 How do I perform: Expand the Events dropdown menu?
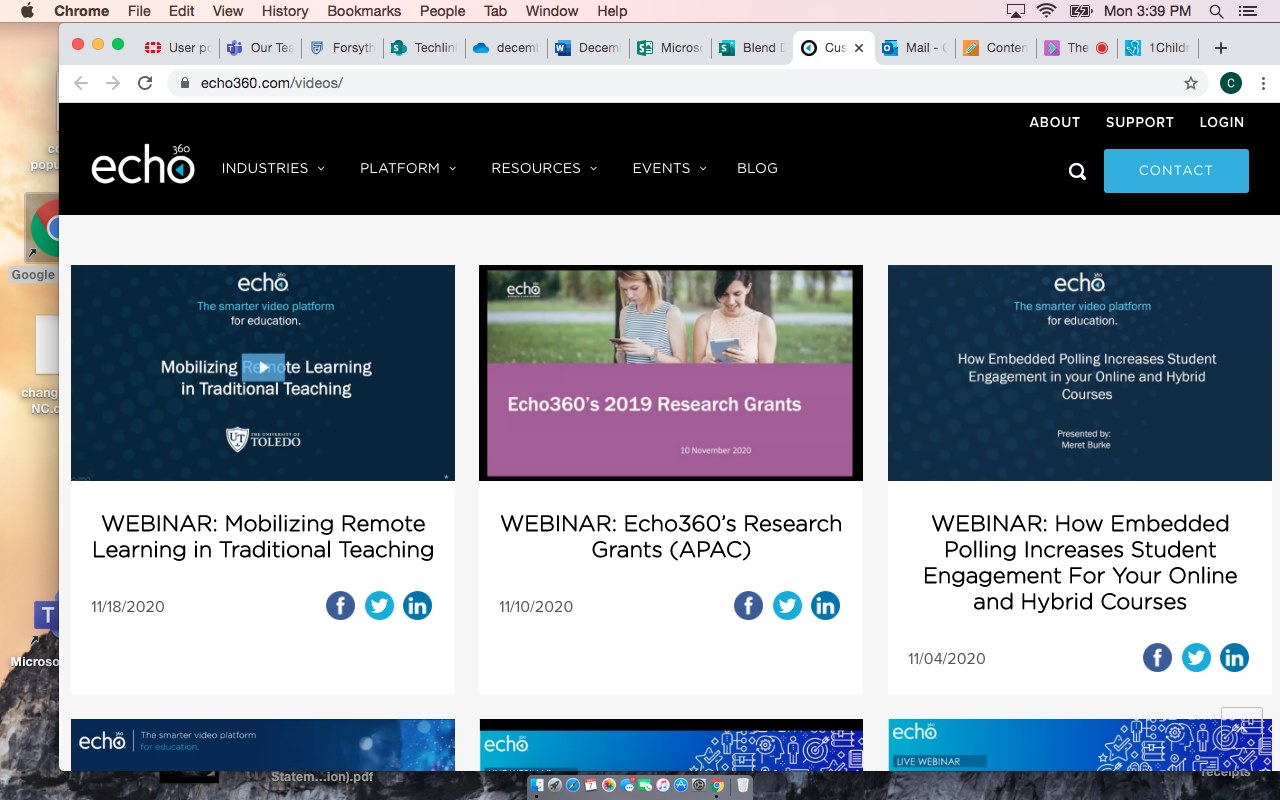click(x=669, y=168)
